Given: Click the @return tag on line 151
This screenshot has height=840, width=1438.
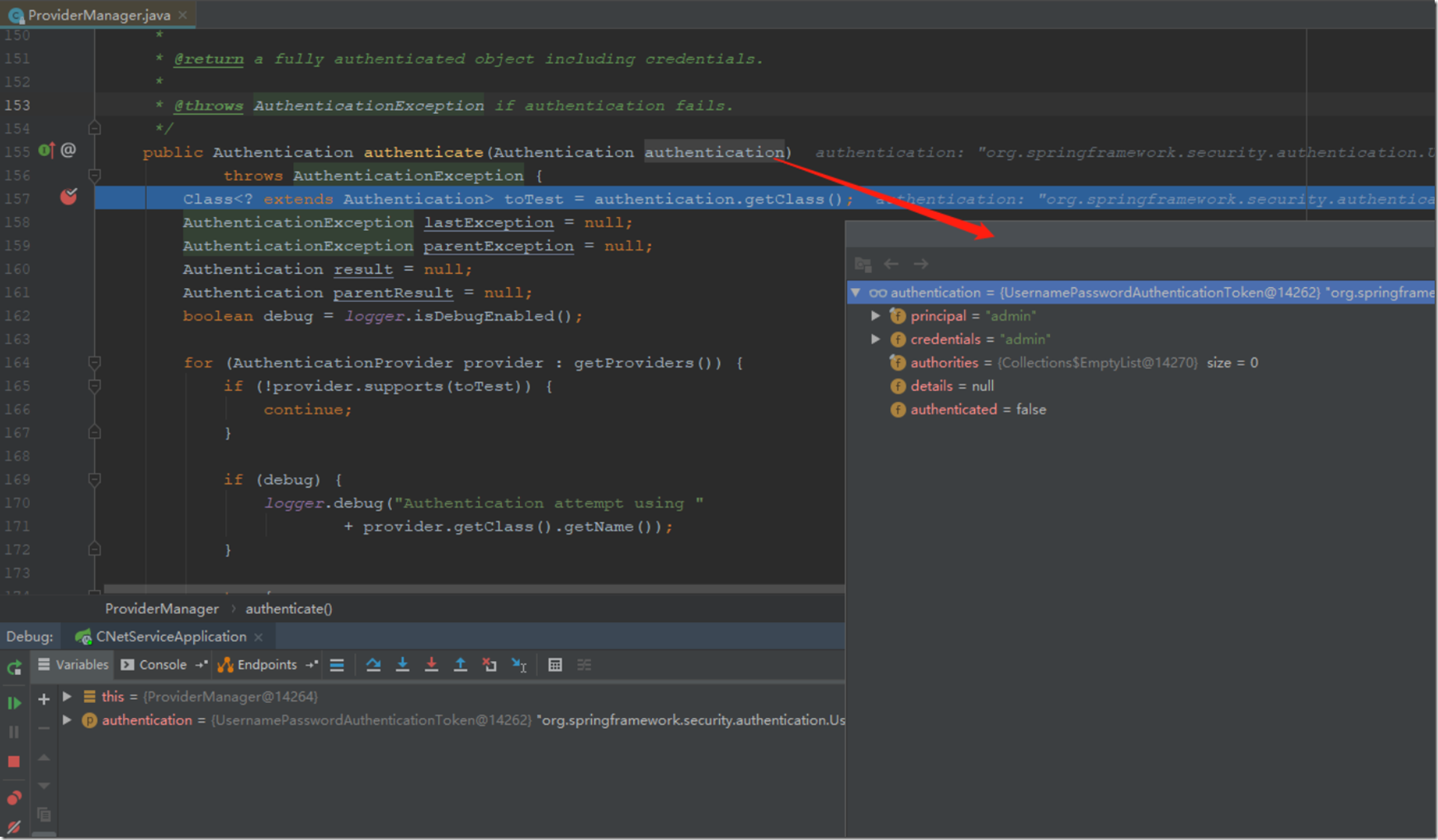Looking at the screenshot, I should (208, 59).
